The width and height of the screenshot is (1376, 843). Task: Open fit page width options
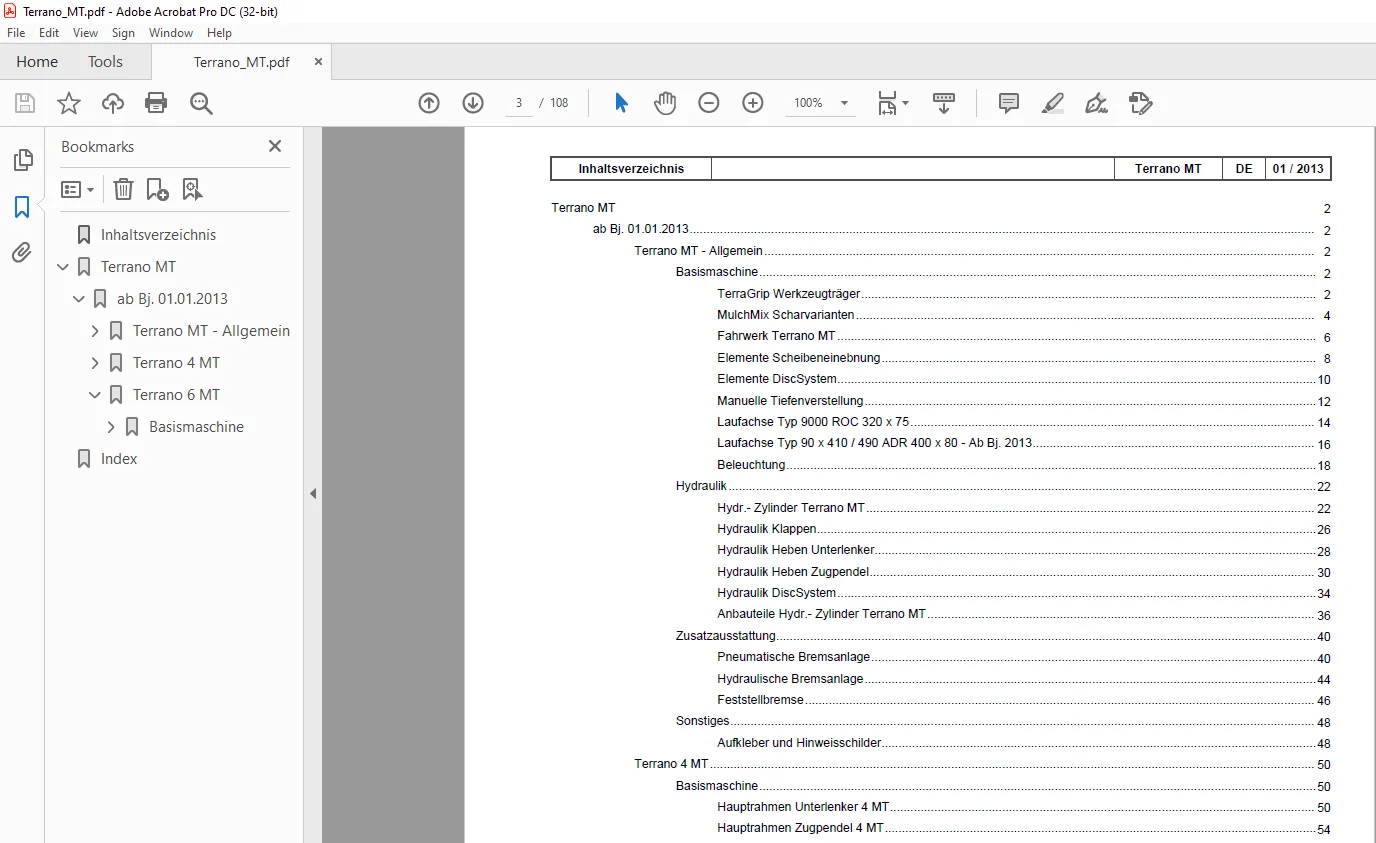[892, 103]
